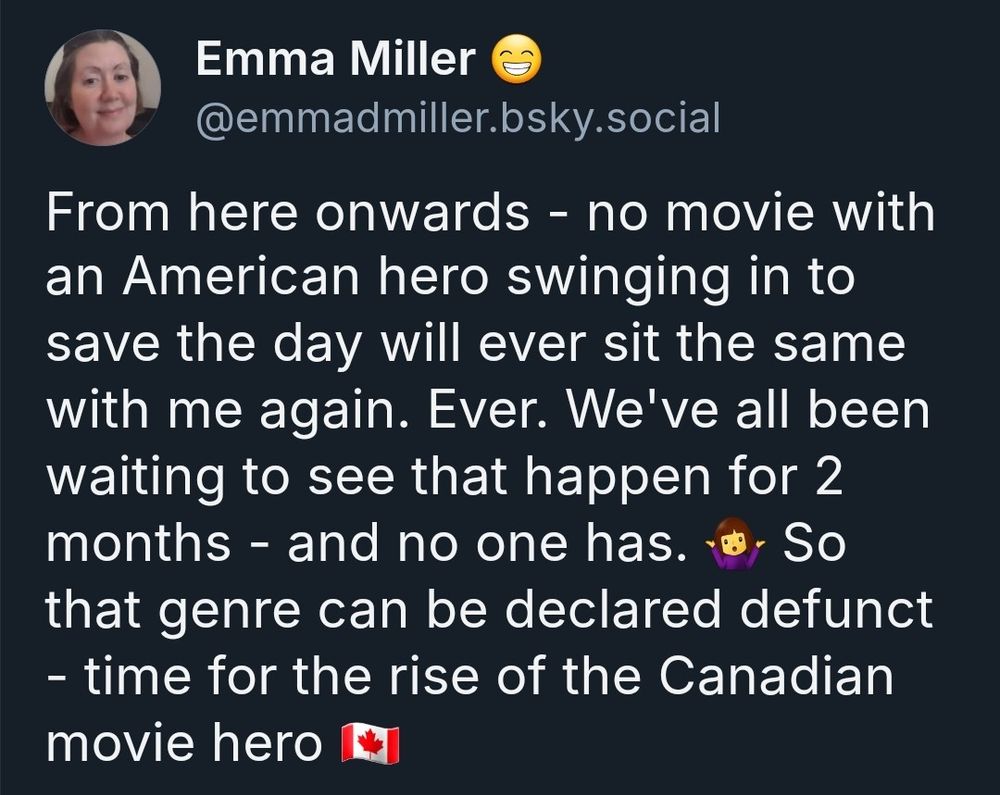Viewport: 1000px width, 795px height.
Task: Click the words 'save the day'
Action: 203,345
